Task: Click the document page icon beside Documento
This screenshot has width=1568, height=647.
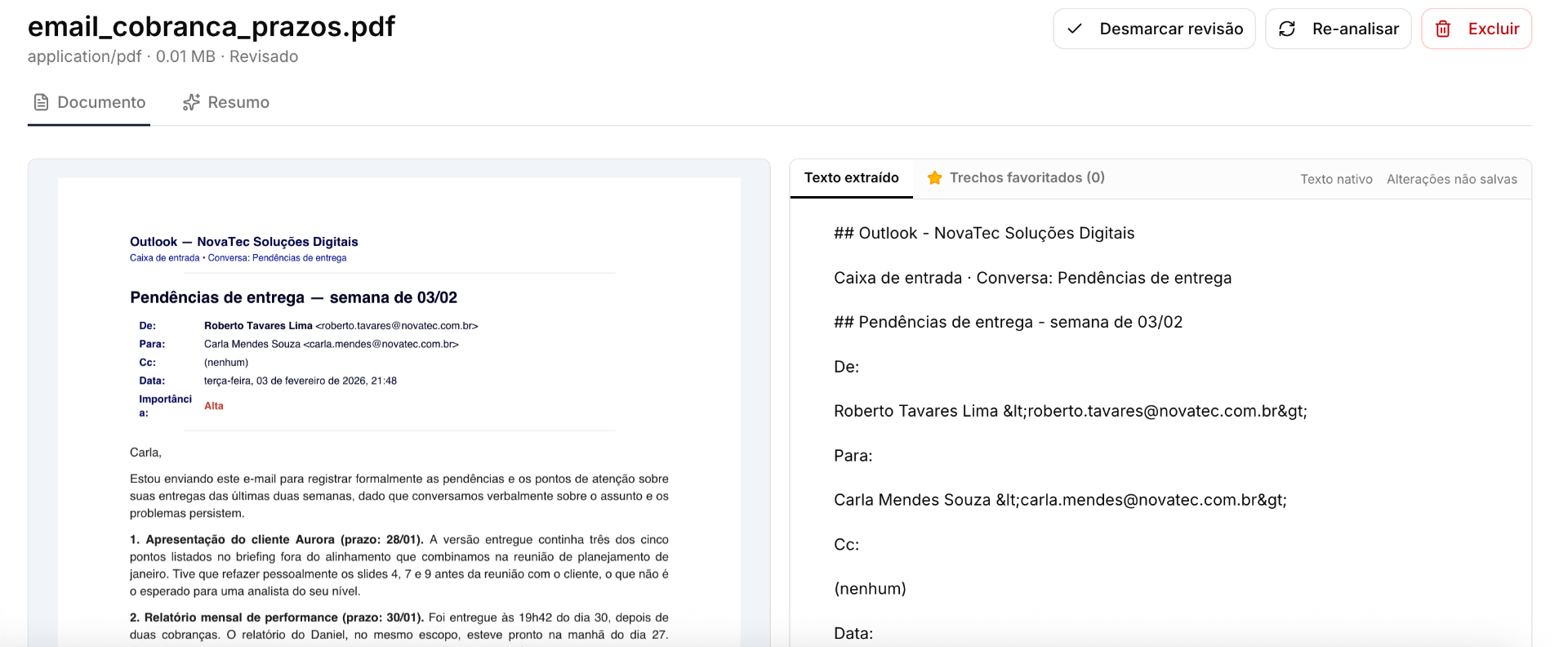Action: pyautogui.click(x=41, y=102)
